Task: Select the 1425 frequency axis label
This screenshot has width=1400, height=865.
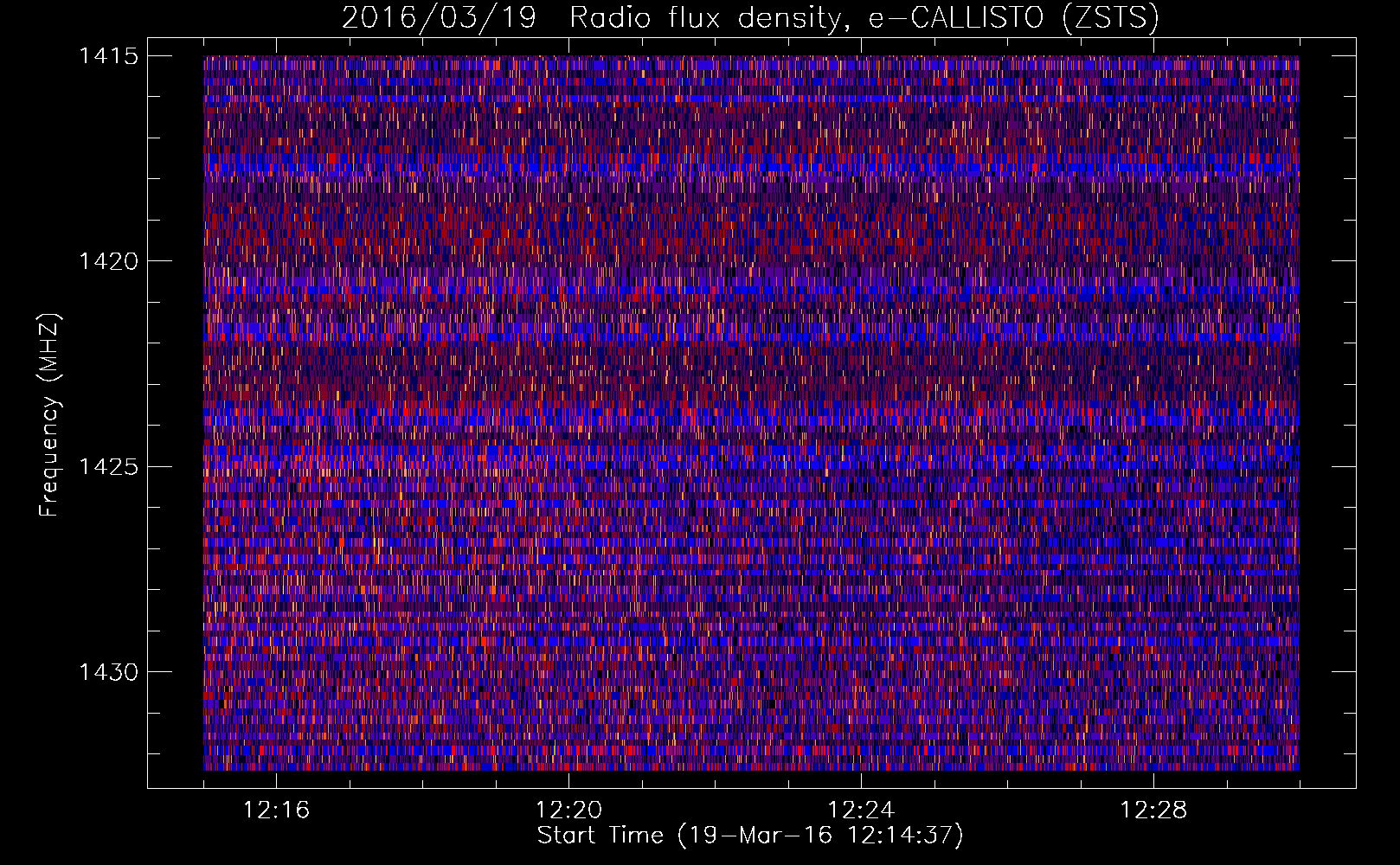Action: 108,467
